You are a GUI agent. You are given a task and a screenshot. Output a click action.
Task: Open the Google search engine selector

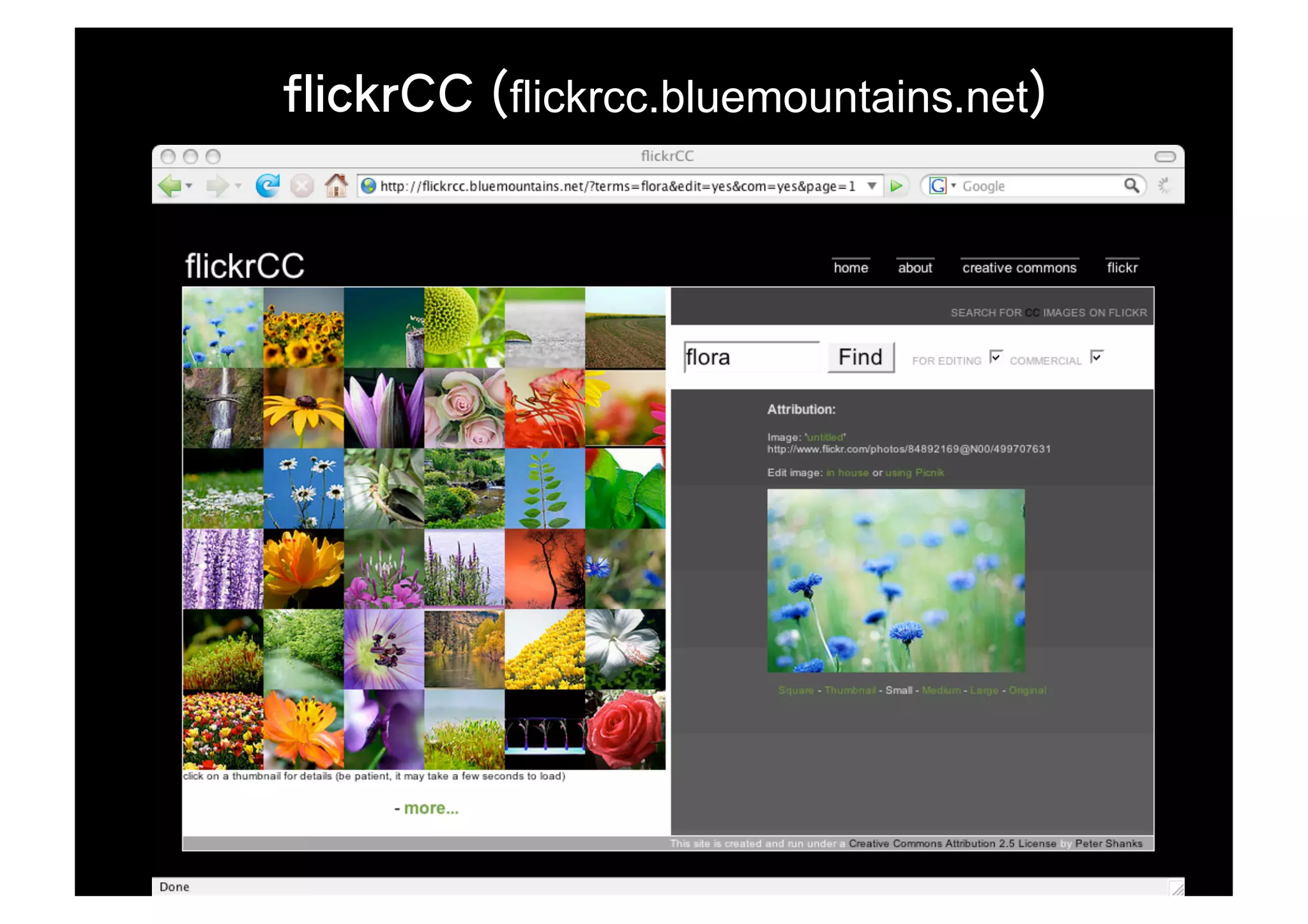pyautogui.click(x=942, y=186)
